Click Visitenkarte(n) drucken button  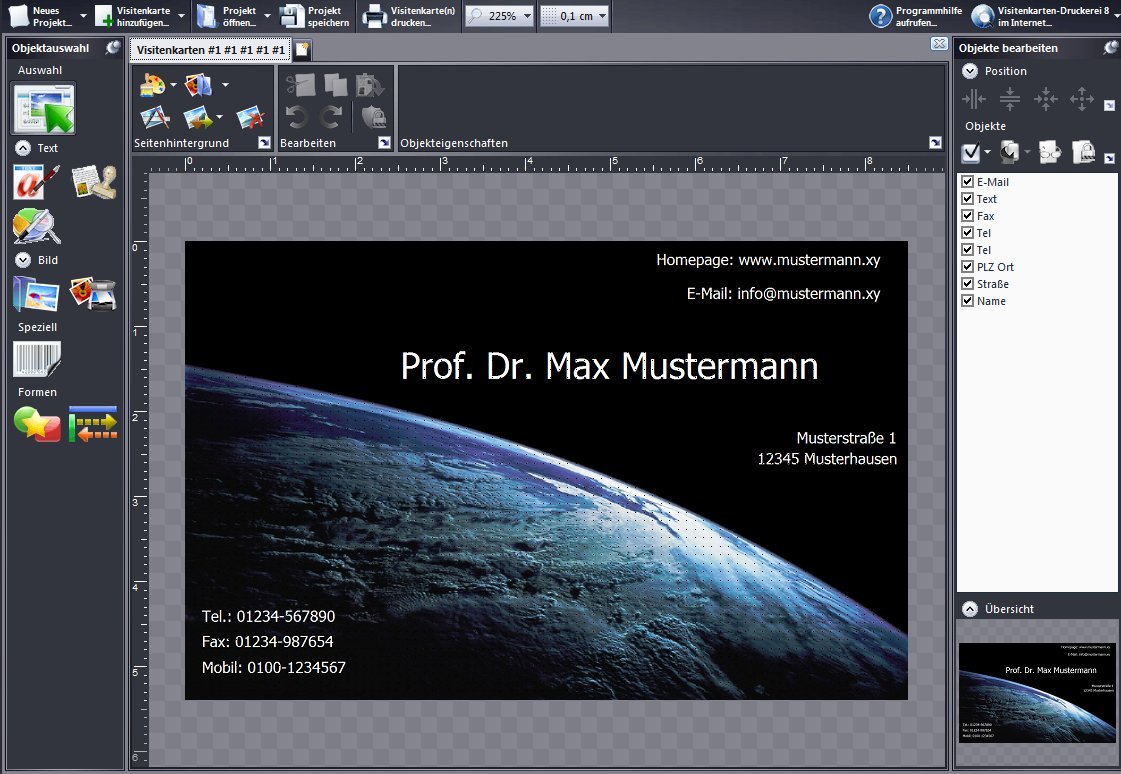pyautogui.click(x=409, y=16)
